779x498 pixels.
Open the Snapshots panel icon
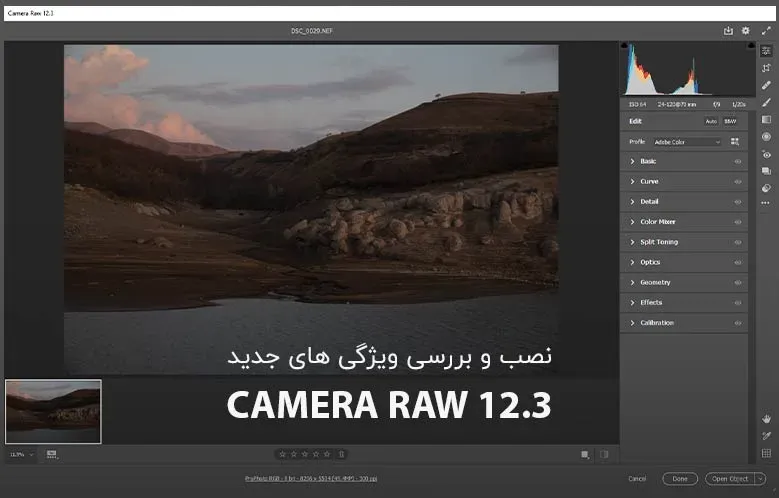click(766, 171)
